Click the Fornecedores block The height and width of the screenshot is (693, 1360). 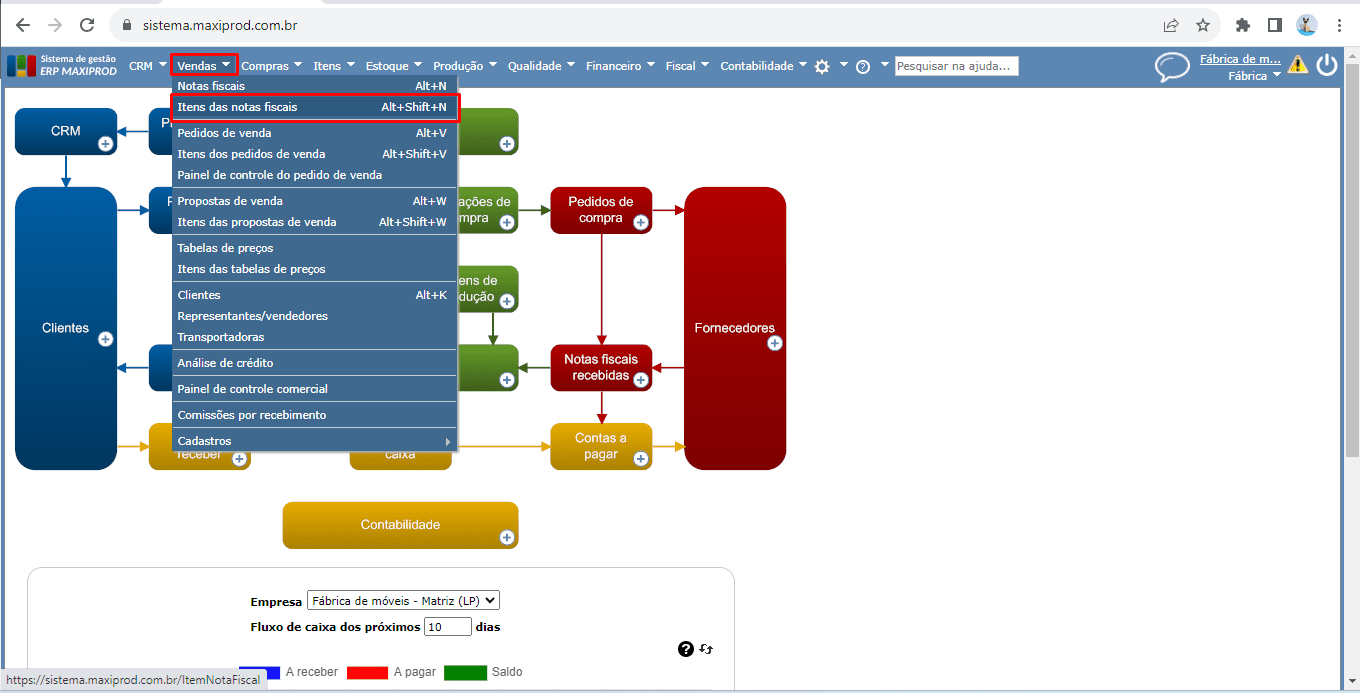pyautogui.click(x=735, y=328)
